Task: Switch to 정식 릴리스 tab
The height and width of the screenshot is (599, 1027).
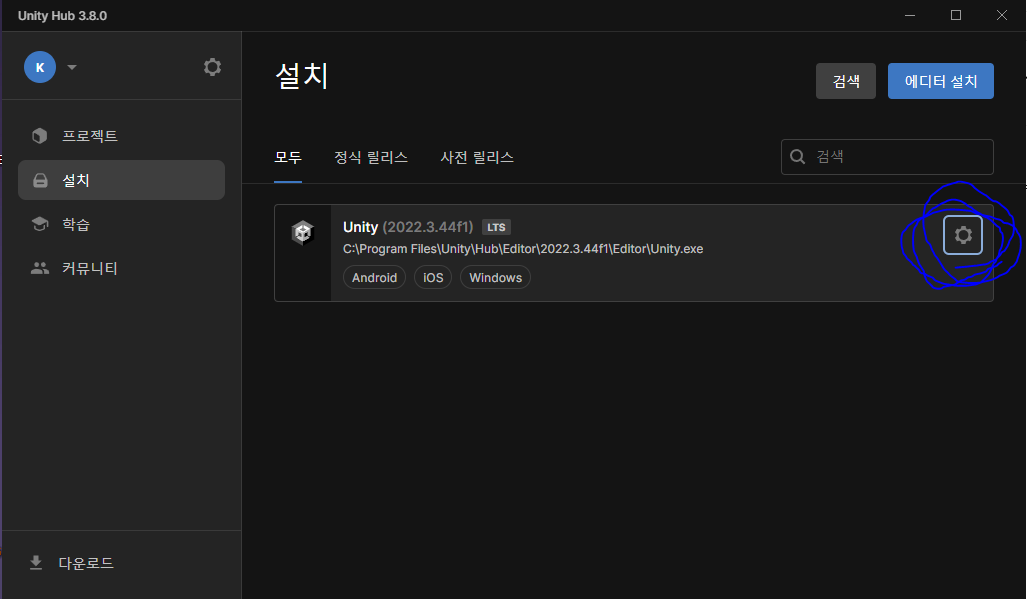Action: (371, 158)
